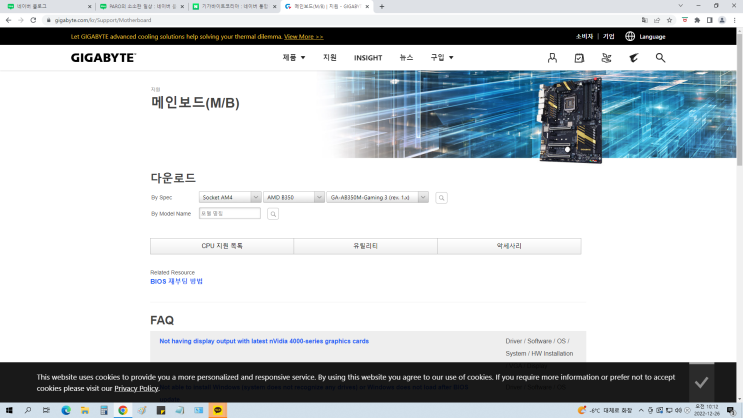Image resolution: width=743 pixels, height=418 pixels.
Task: Click the globe Language icon
Action: click(630, 36)
